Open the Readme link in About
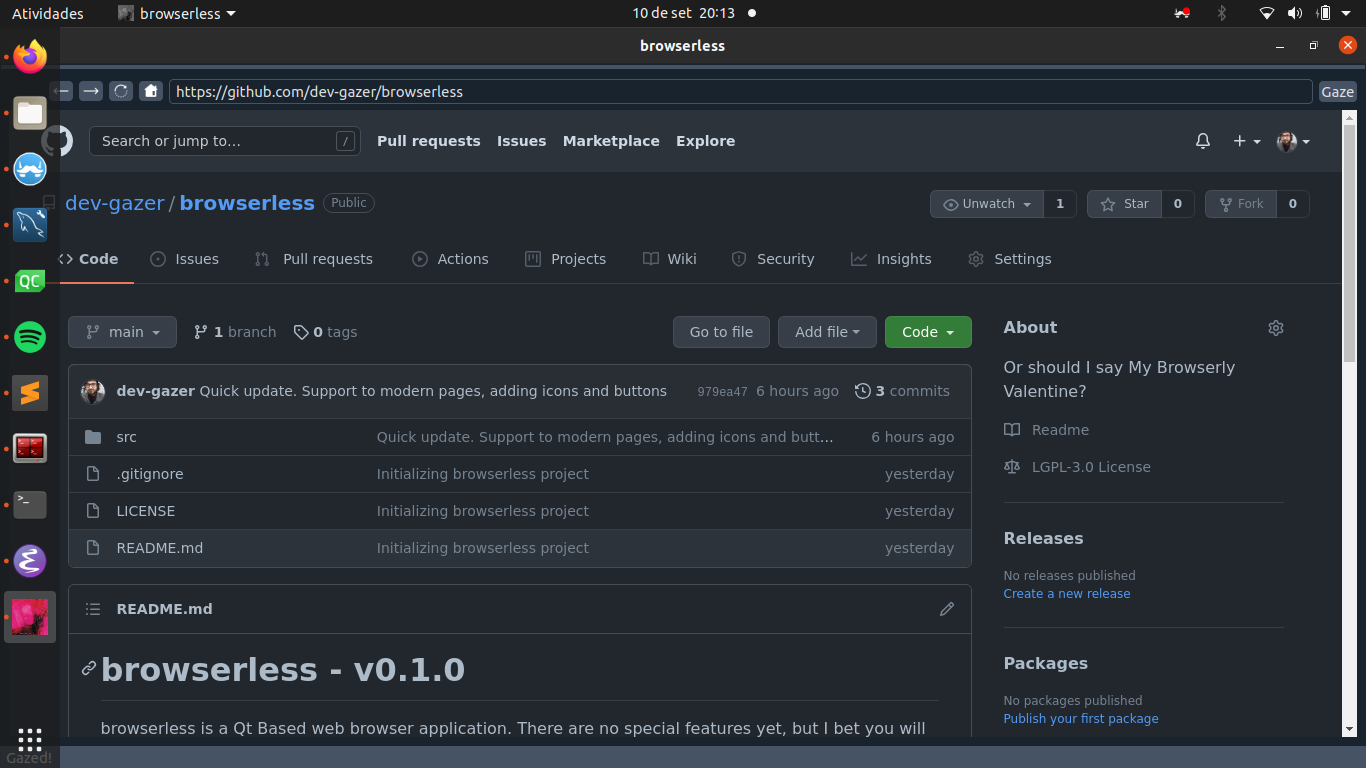Image resolution: width=1366 pixels, height=768 pixels. [x=1047, y=430]
